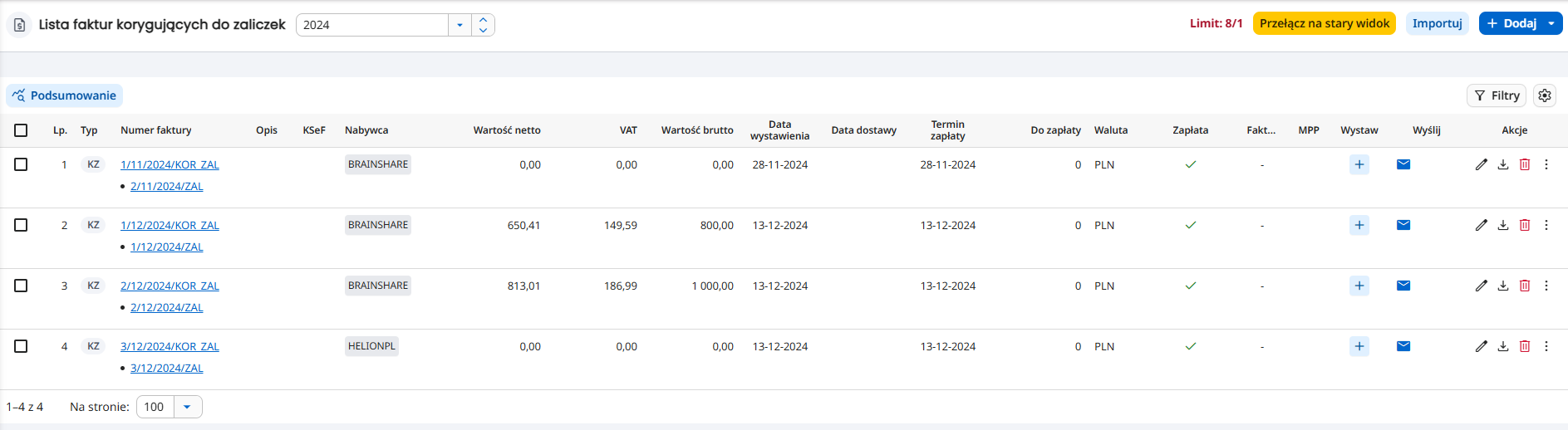Click the edit pencil icon for invoice 1/11/2024/KOR_ZAL
This screenshot has width=1568, height=430.
tap(1481, 164)
